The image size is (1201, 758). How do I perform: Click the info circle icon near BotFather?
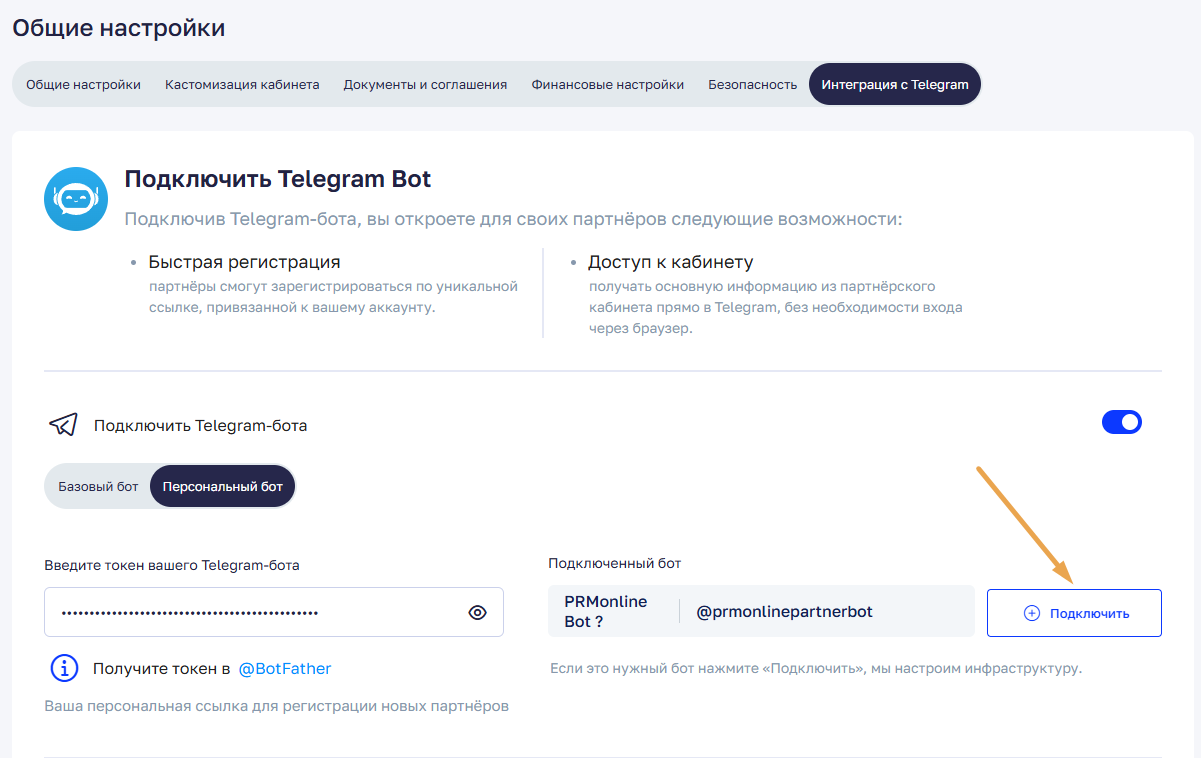click(64, 668)
